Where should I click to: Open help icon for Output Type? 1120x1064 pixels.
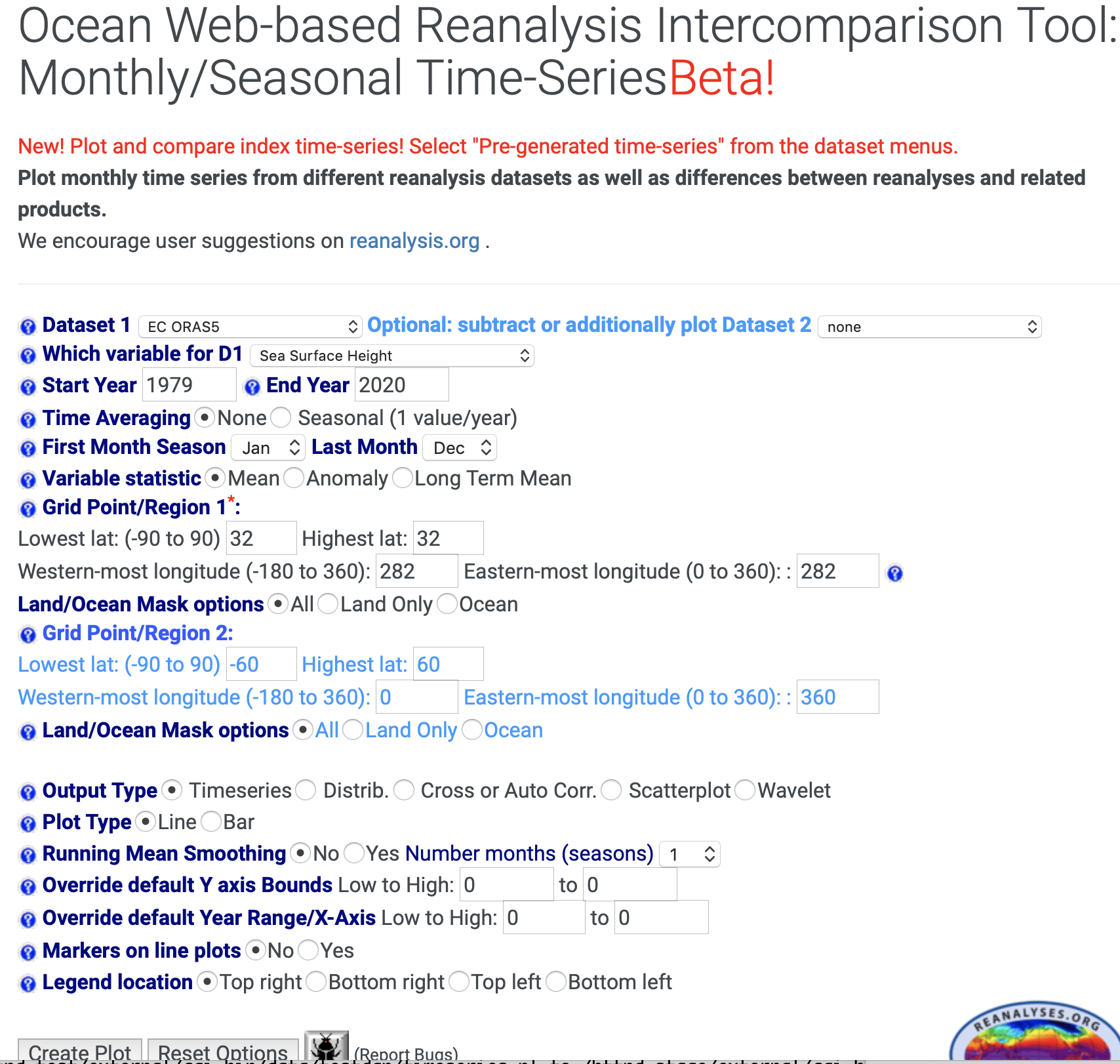(28, 792)
